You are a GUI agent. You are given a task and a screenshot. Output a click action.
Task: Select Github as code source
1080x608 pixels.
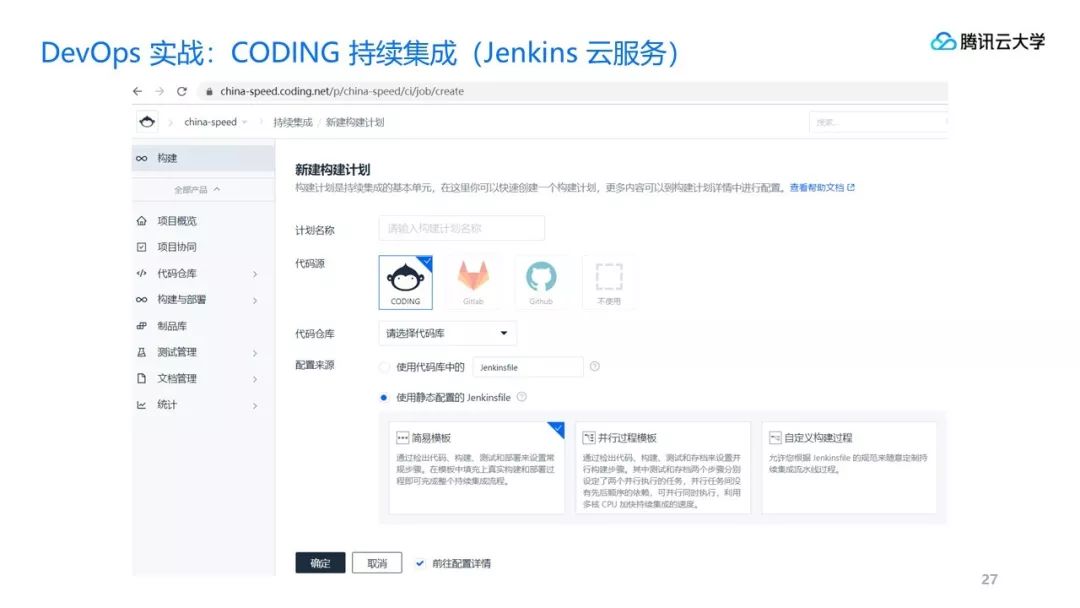(541, 282)
